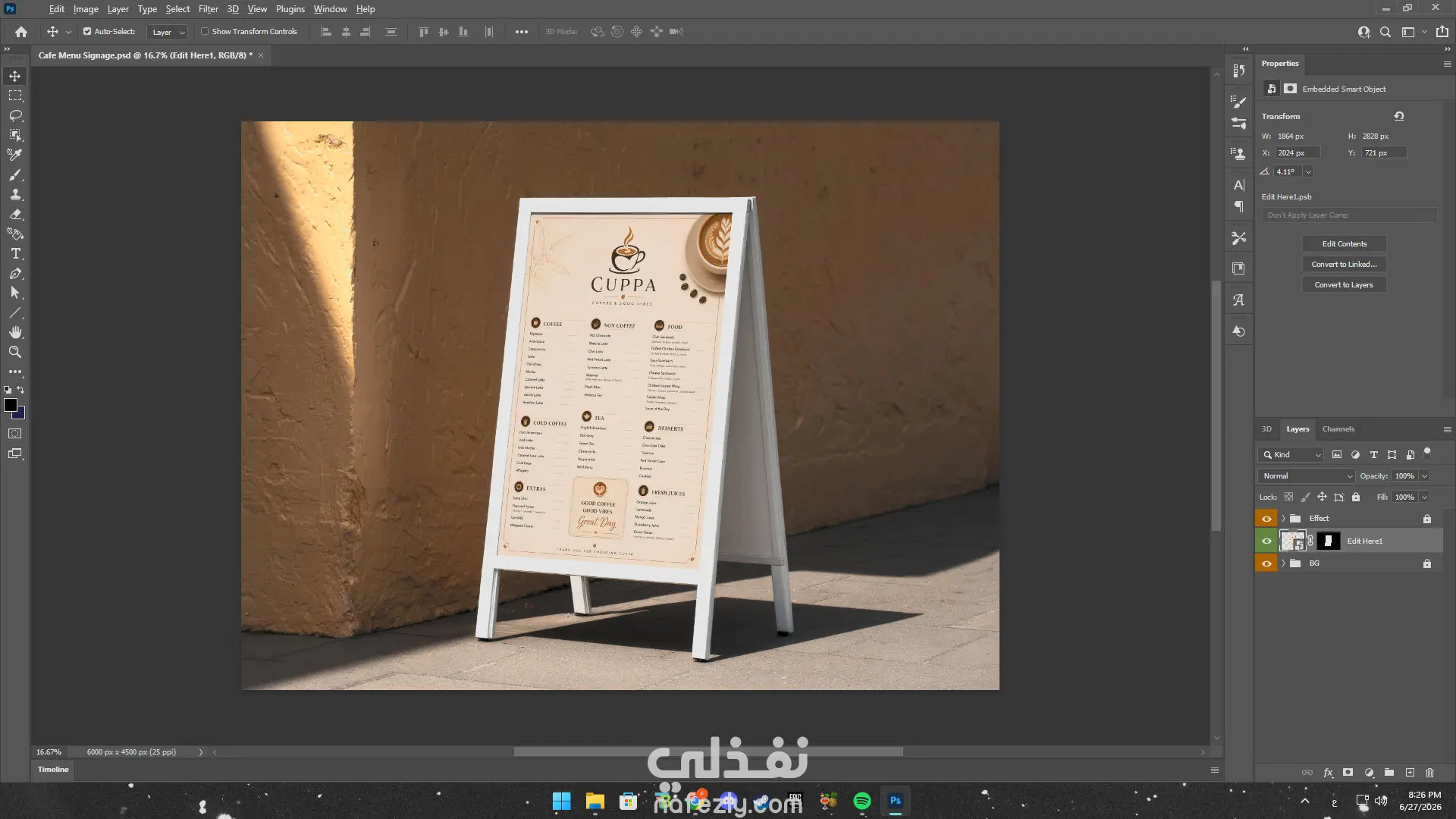Open the Glyphs panel icon

(1238, 300)
